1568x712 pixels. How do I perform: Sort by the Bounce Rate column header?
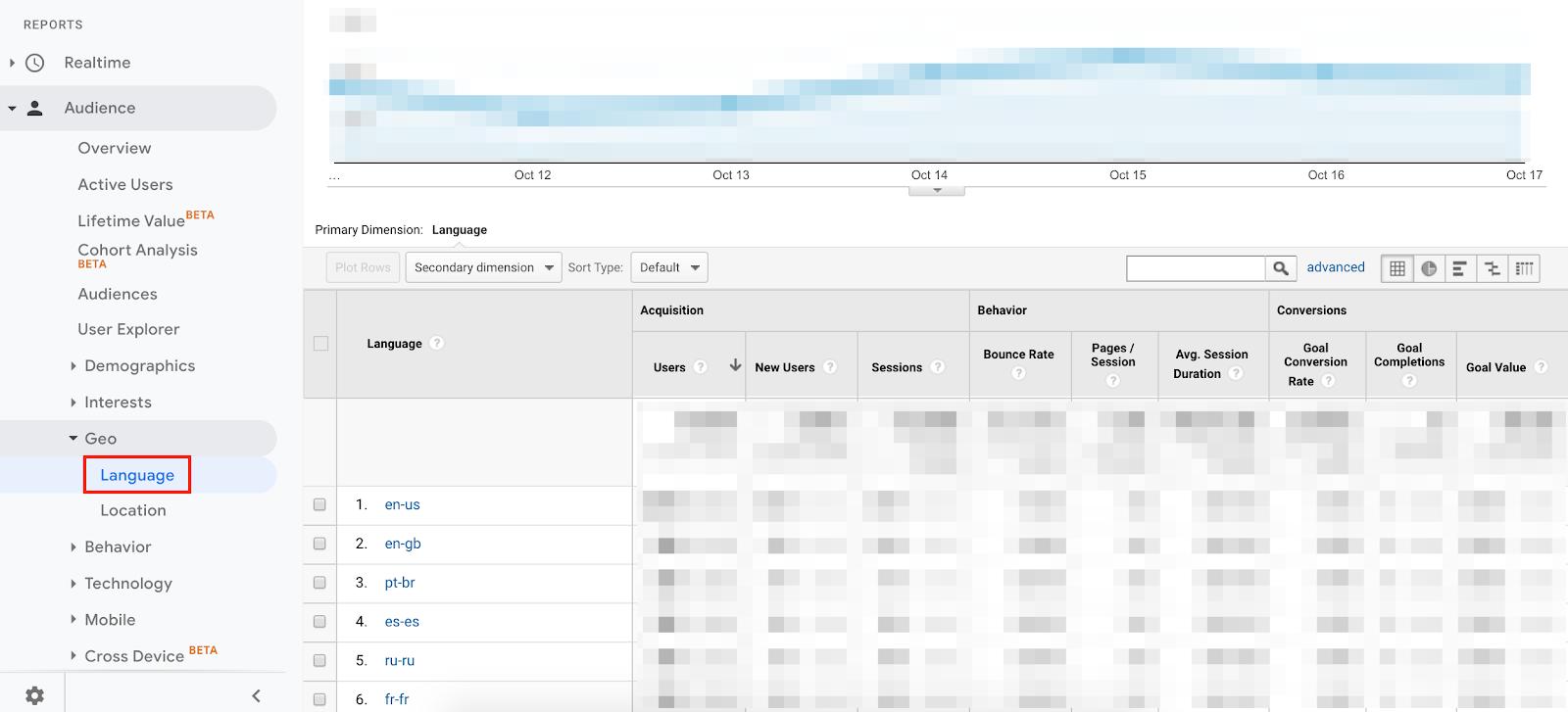coord(1018,355)
